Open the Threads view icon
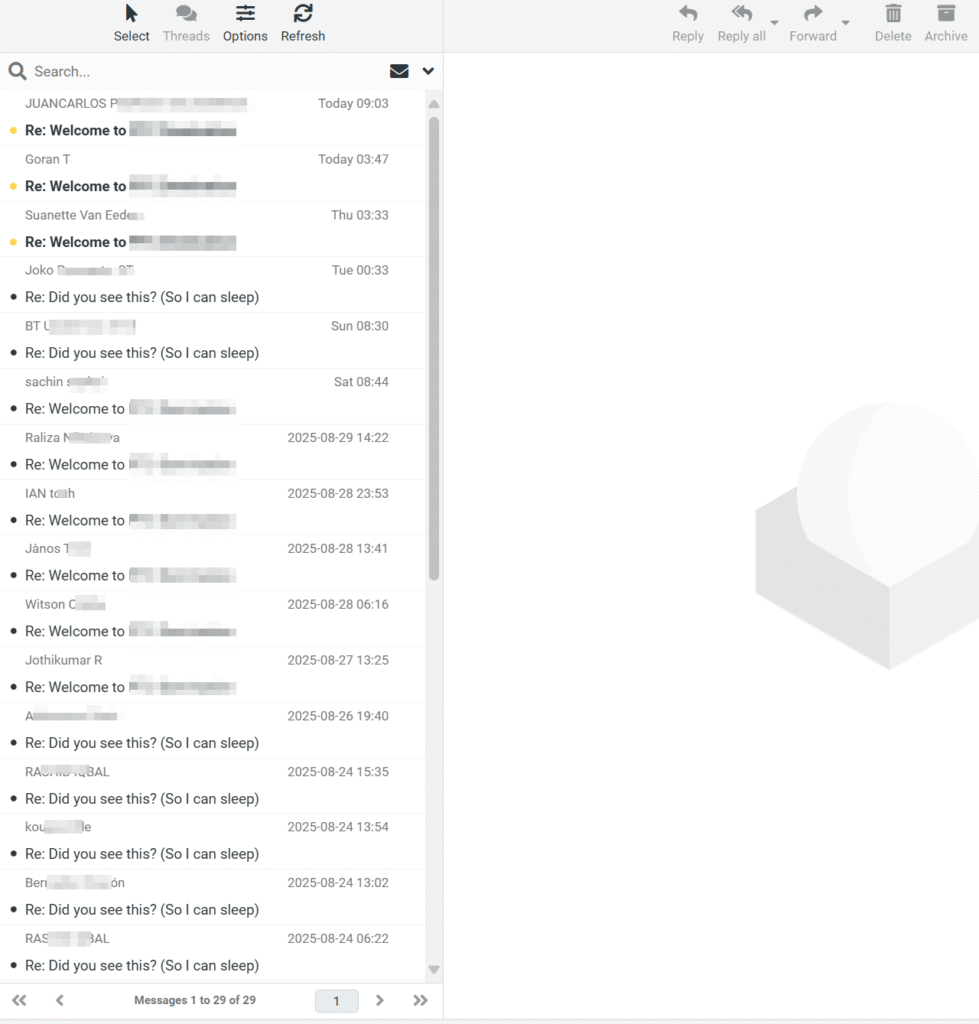The image size is (979, 1024). [x=186, y=14]
